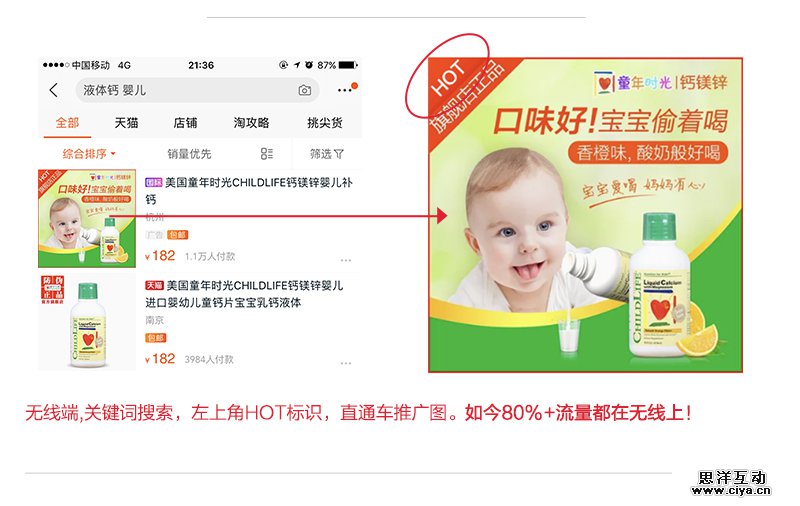Viewport: 800px width, 506px height.
Task: Tap three dots on first product listing
Action: (x=346, y=260)
